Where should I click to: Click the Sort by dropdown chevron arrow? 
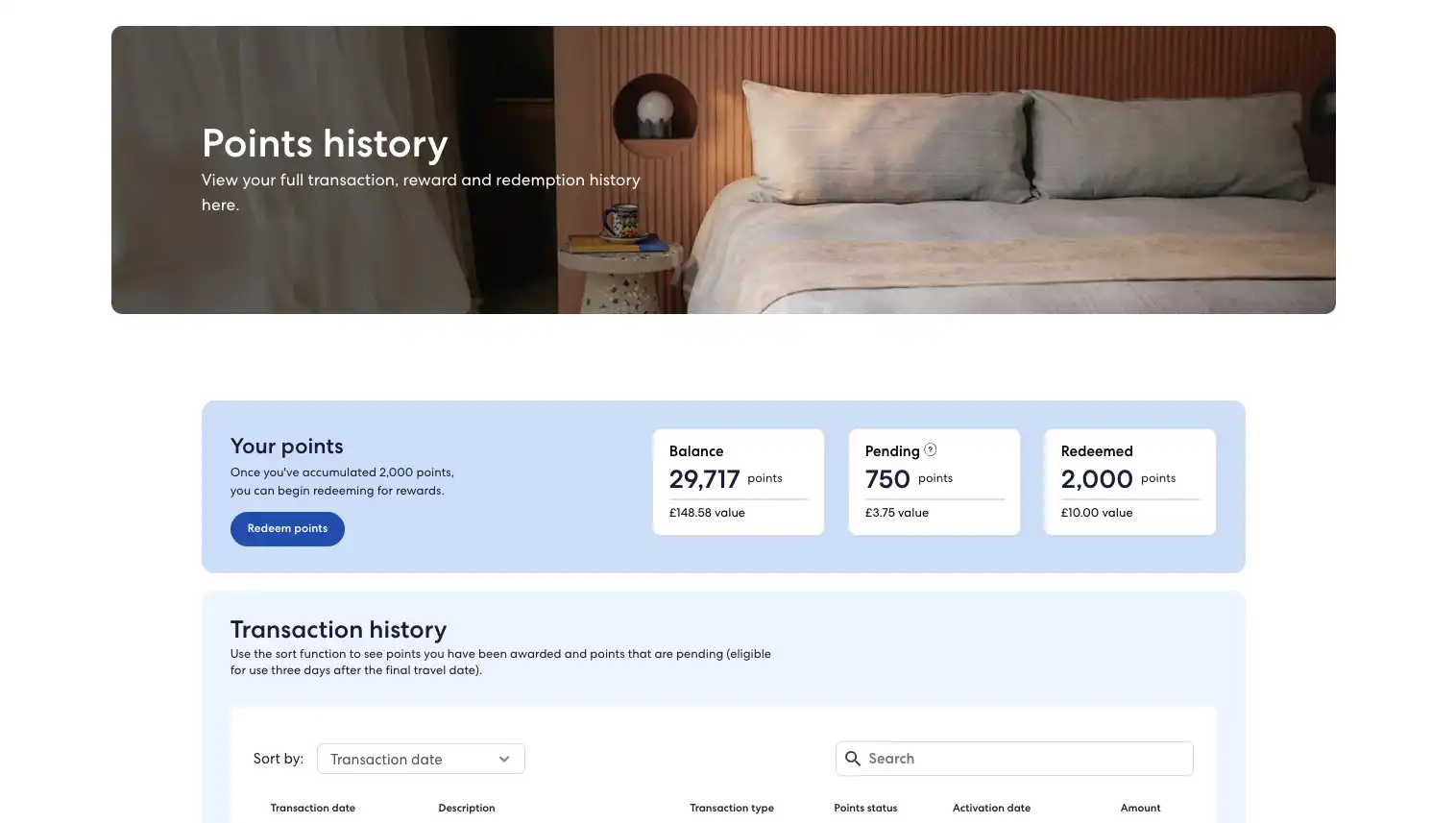504,760
